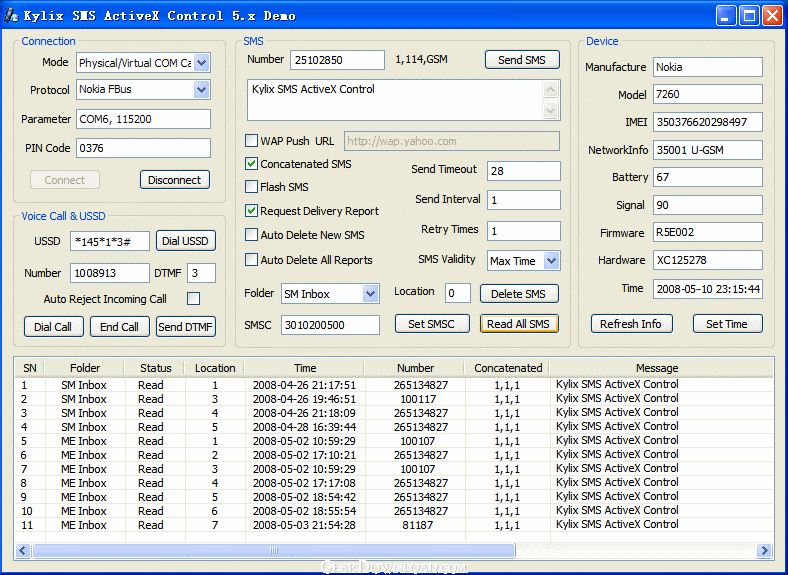Click the IMEI field

pyautogui.click(x=708, y=122)
